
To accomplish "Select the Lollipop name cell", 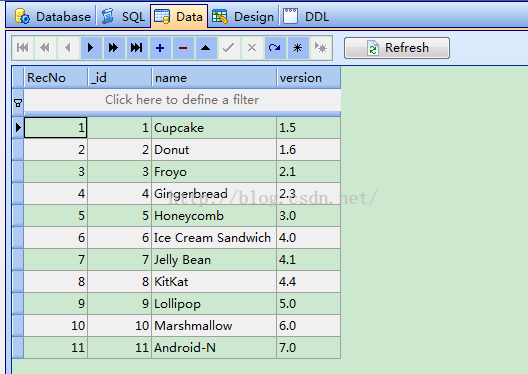I will coord(214,304).
